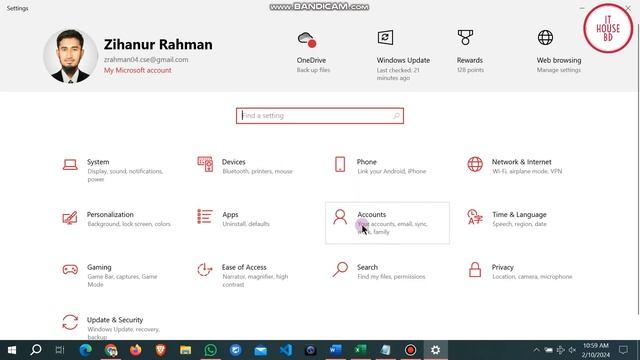Open taskbar search
Image resolution: width=640 pixels, height=360 pixels.
[x=36, y=350]
